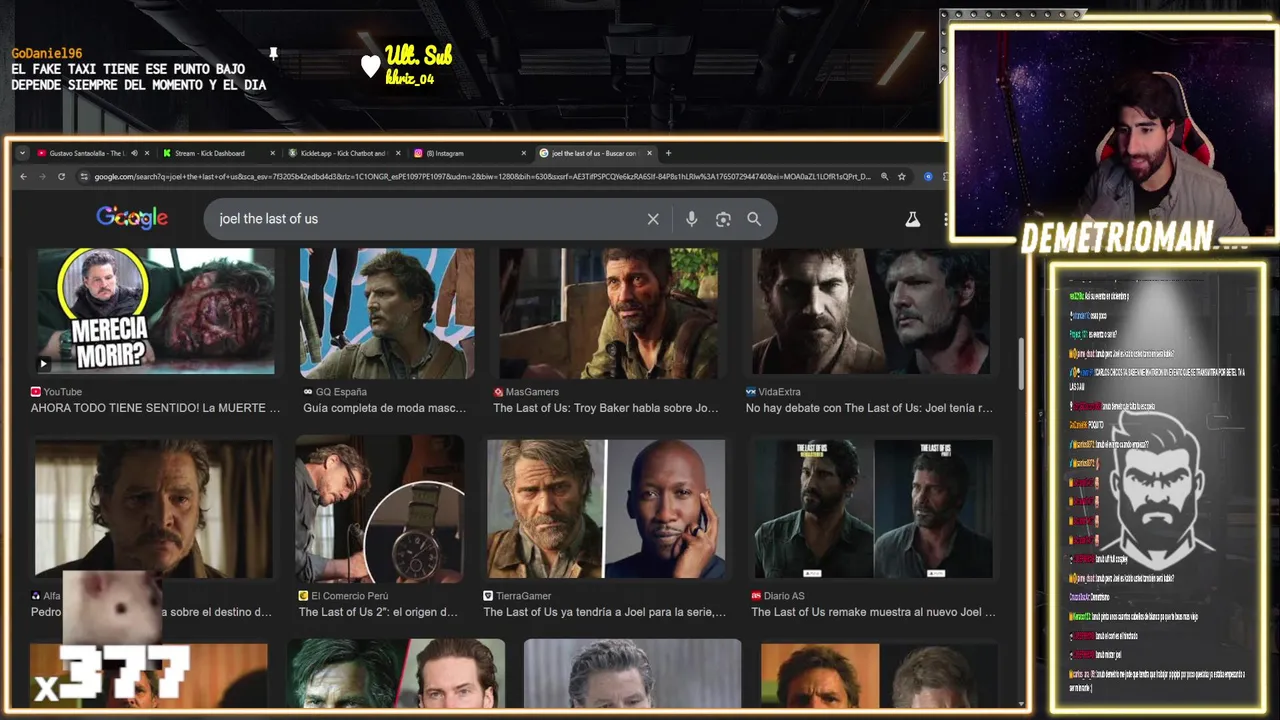Open the VidaExtra side-by-side Joel thumbnail

pos(871,312)
